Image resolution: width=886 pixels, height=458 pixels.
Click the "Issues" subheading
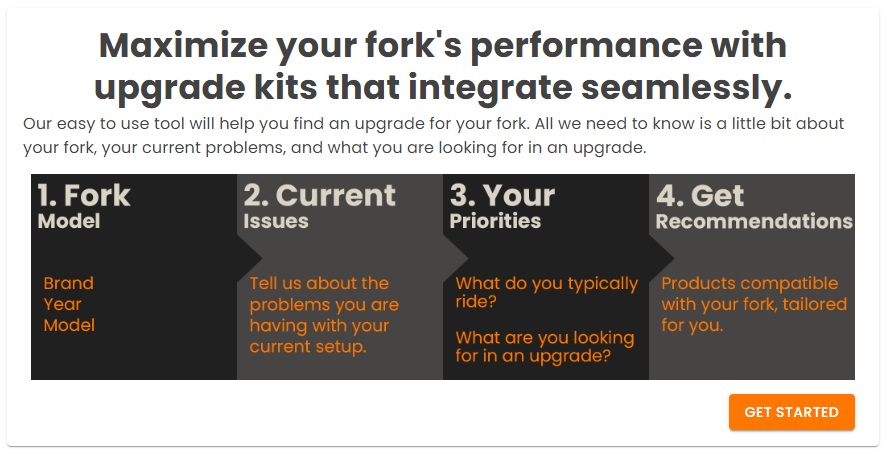coord(276,221)
